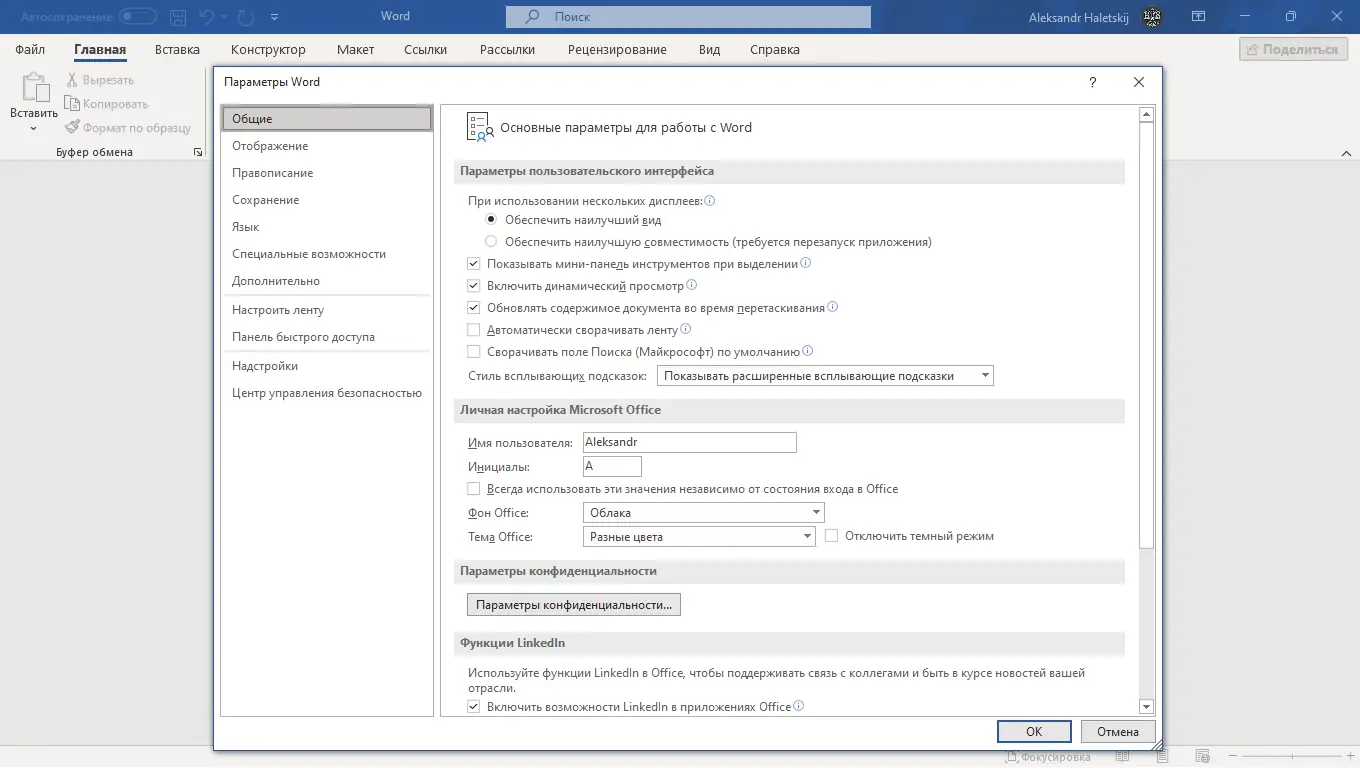
Task: Select Язык in options sidebar
Action: 326,227
